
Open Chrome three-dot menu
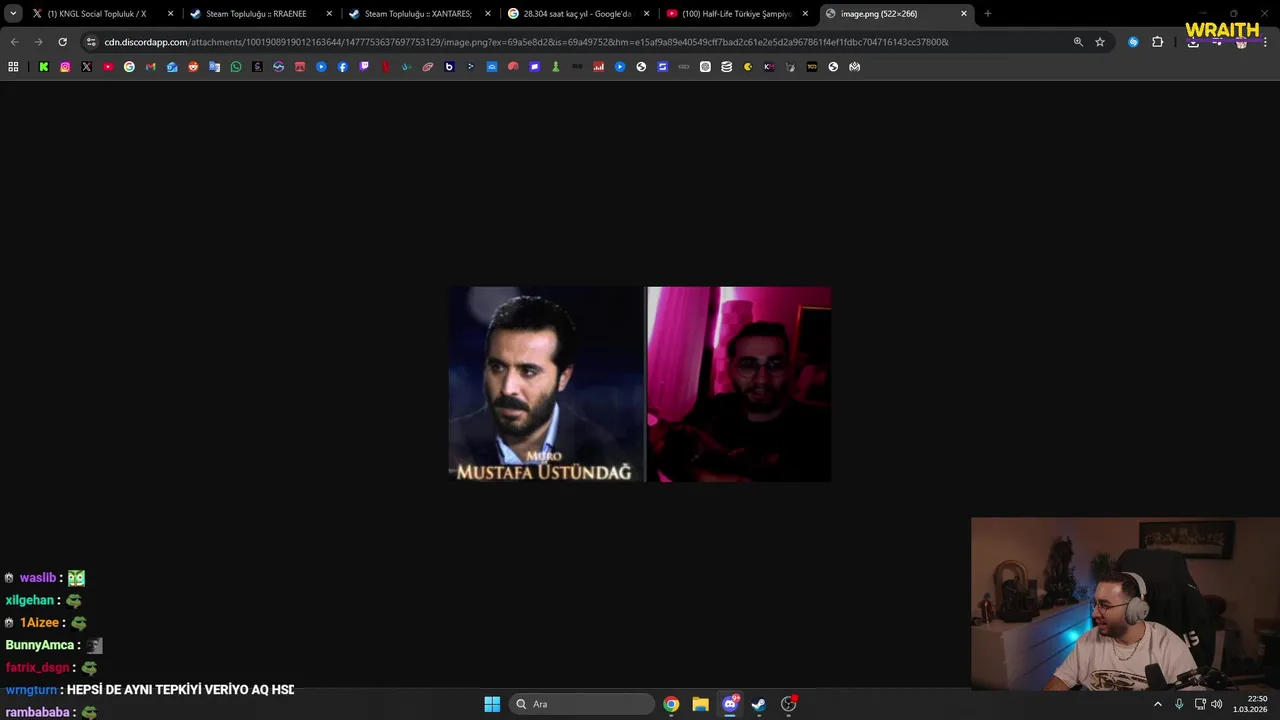(x=1266, y=42)
